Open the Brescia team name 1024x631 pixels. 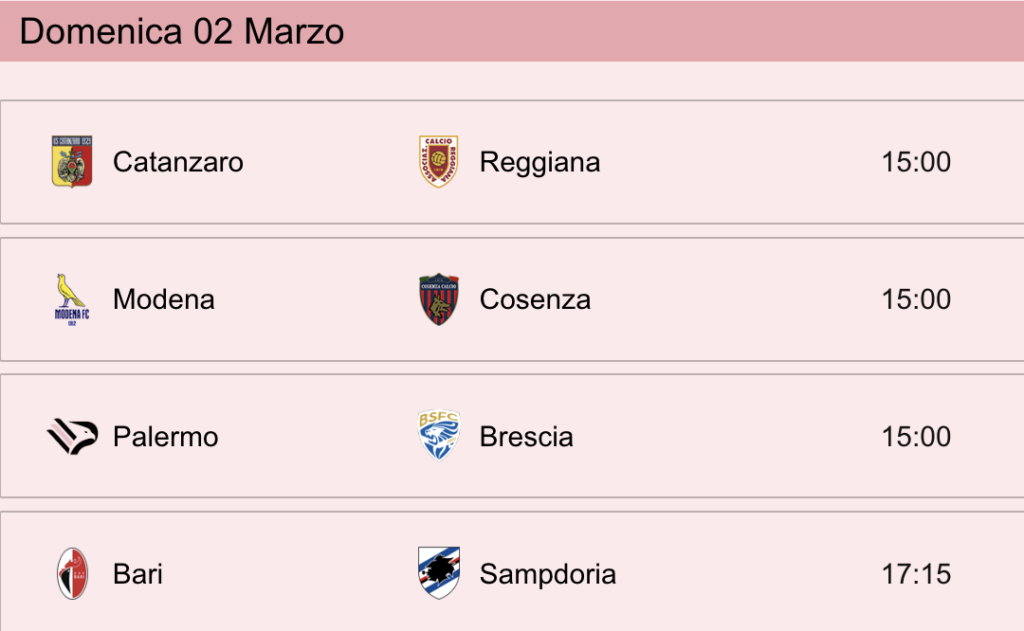tap(526, 437)
